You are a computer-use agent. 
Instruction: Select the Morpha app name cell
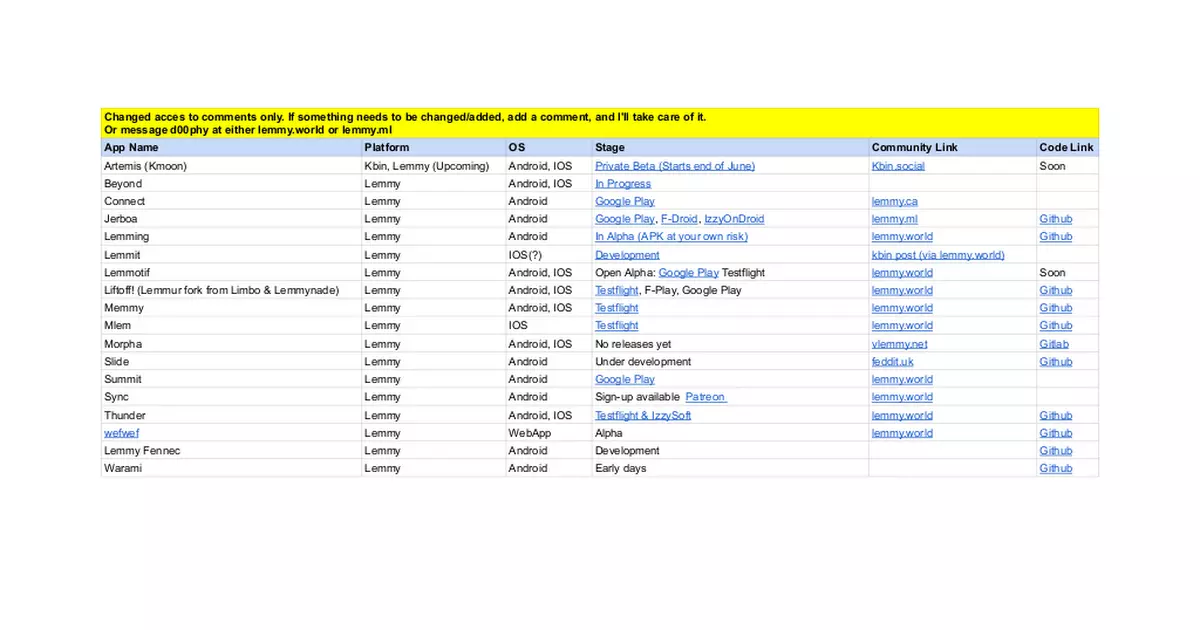(231, 344)
